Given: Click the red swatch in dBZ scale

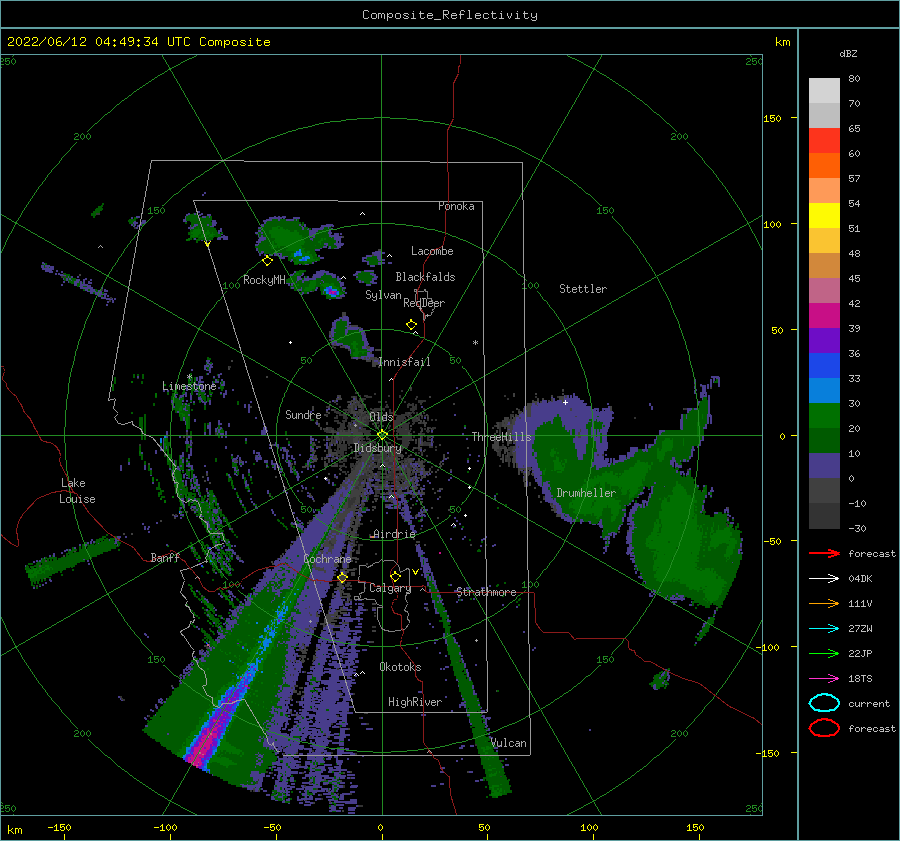Looking at the screenshot, I should tap(824, 141).
